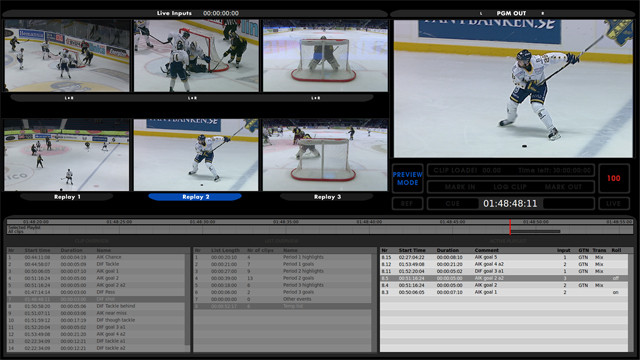Click the 01:48:48:11 timecode field
This screenshot has height=360, width=640.
pyautogui.click(x=510, y=203)
